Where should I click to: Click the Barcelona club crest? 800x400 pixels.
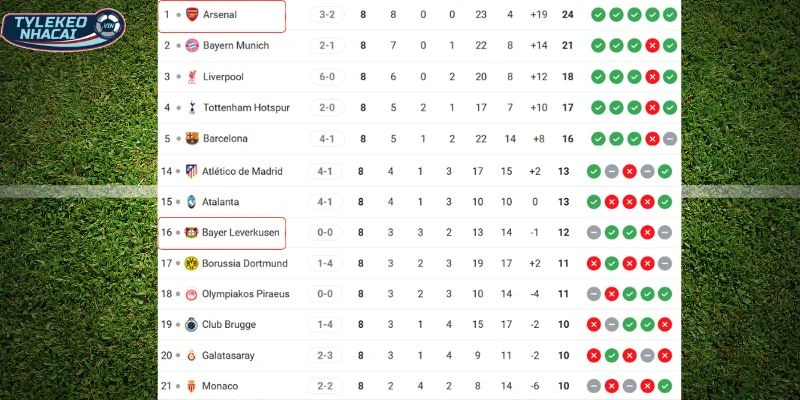[x=192, y=139]
